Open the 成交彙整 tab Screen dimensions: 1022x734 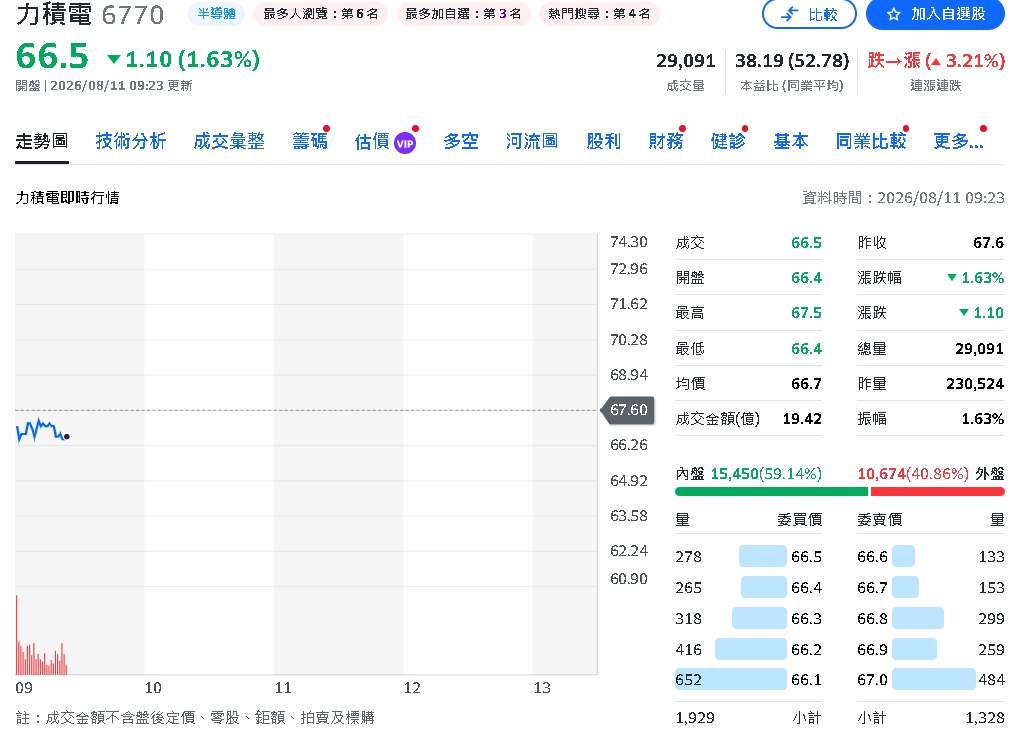point(229,141)
